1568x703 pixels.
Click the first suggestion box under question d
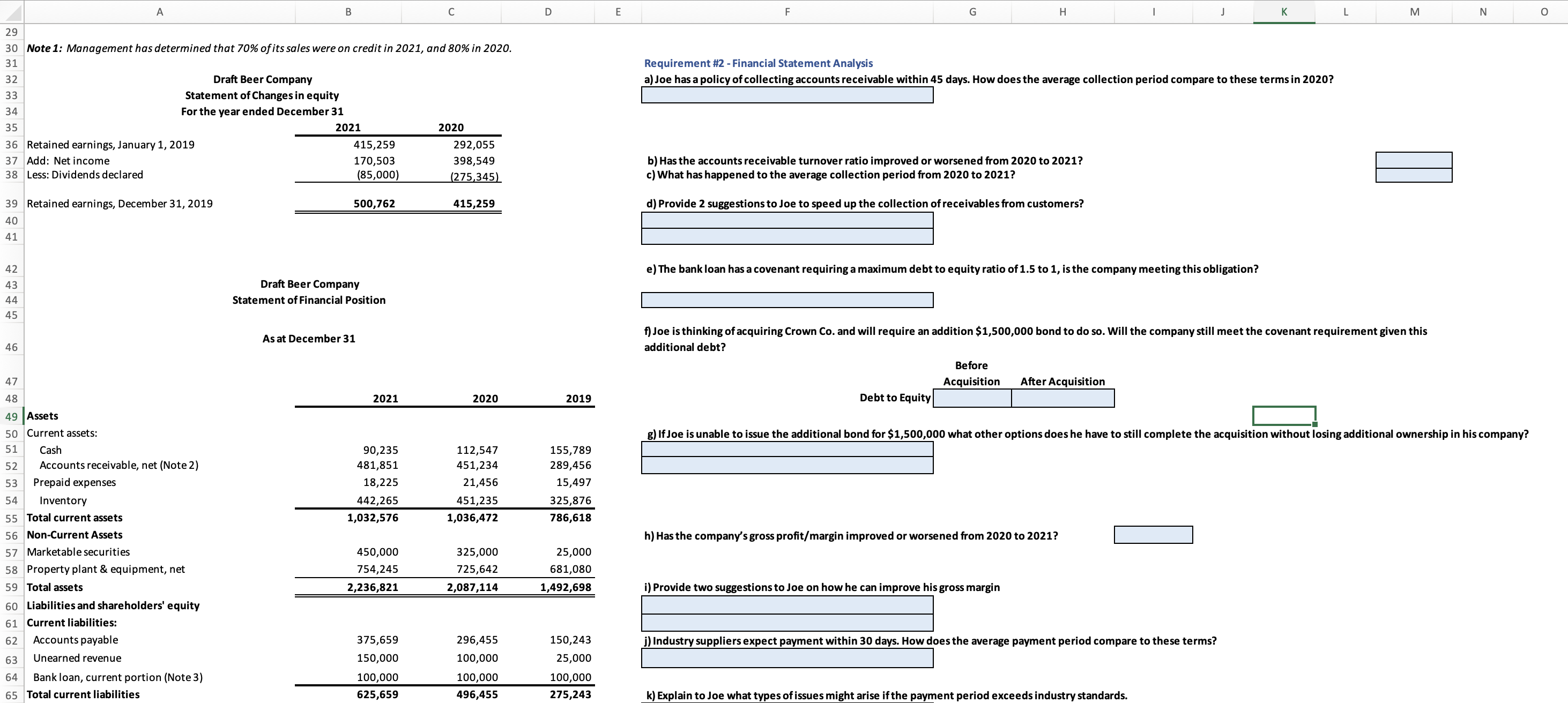[x=786, y=219]
